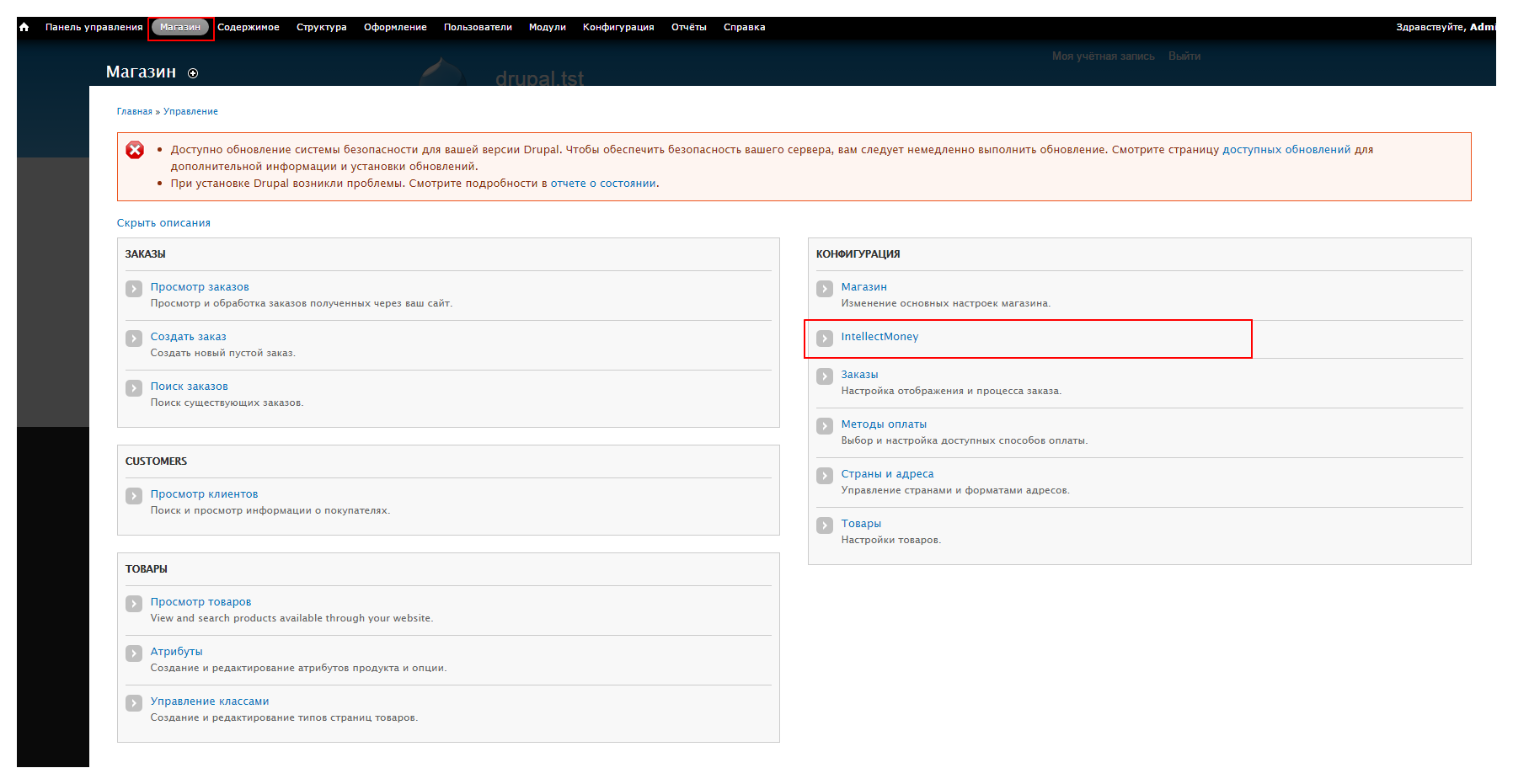Open the Структура menu item
The width and height of the screenshot is (1513, 784).
322,27
